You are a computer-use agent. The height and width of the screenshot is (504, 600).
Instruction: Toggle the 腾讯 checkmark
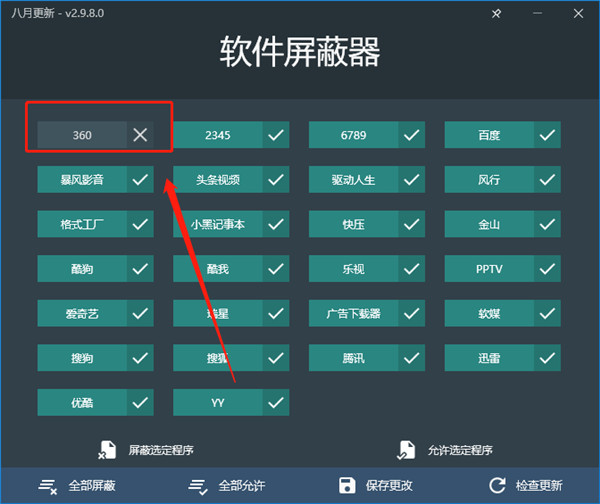pyautogui.click(x=411, y=358)
